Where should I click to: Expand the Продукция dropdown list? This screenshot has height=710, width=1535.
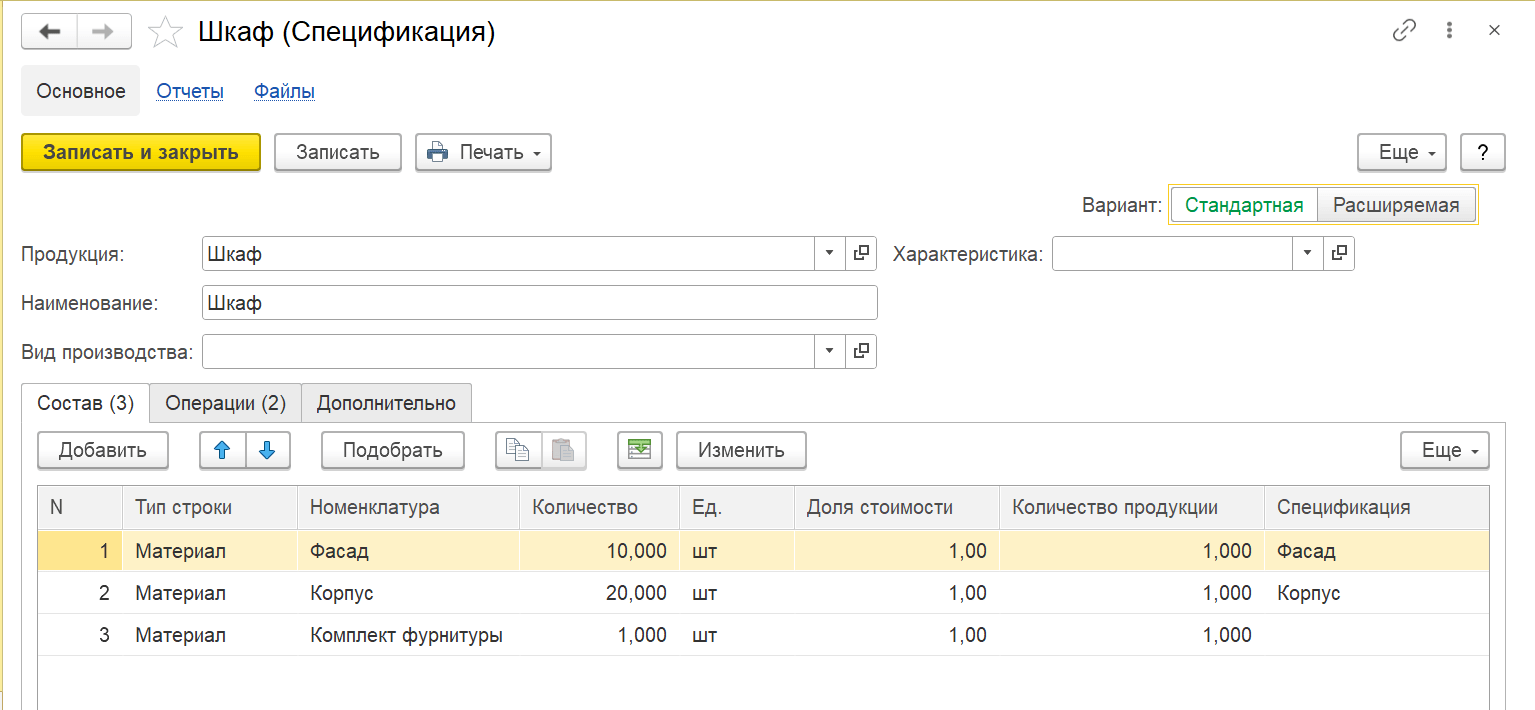829,254
